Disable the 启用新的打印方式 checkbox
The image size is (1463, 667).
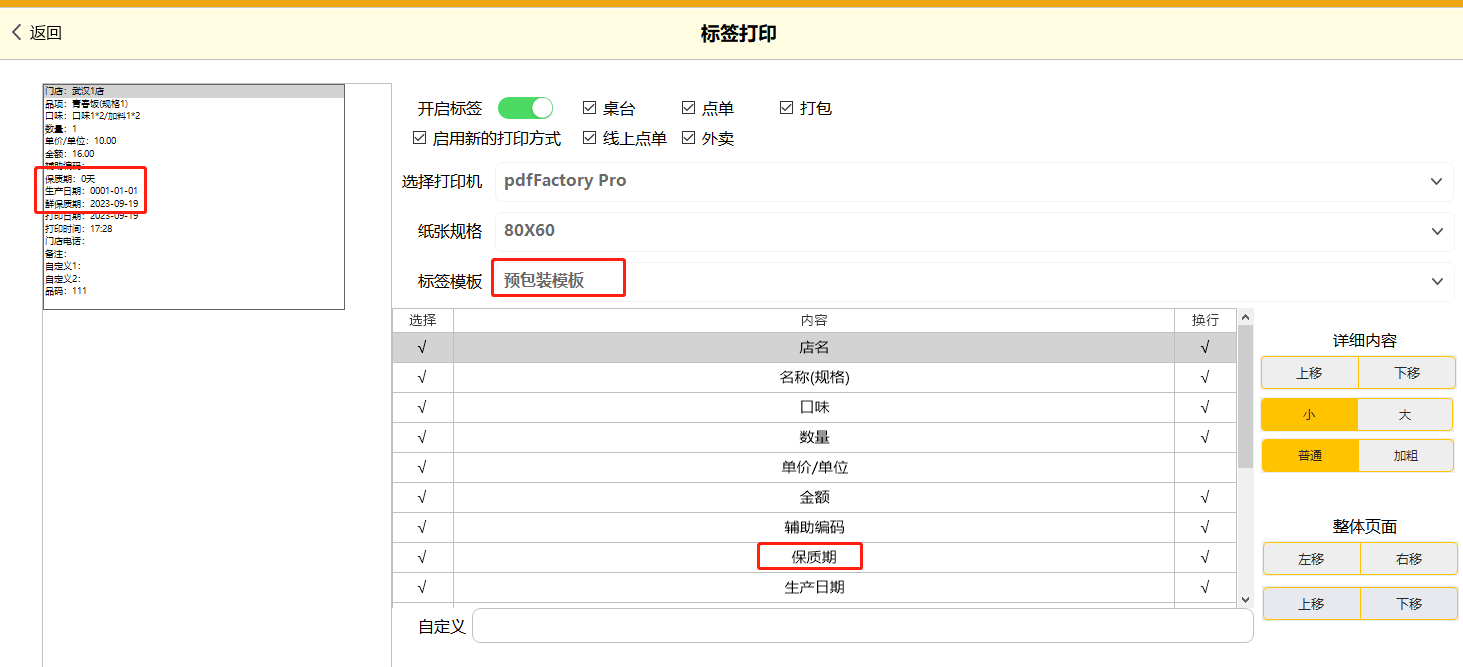click(420, 138)
